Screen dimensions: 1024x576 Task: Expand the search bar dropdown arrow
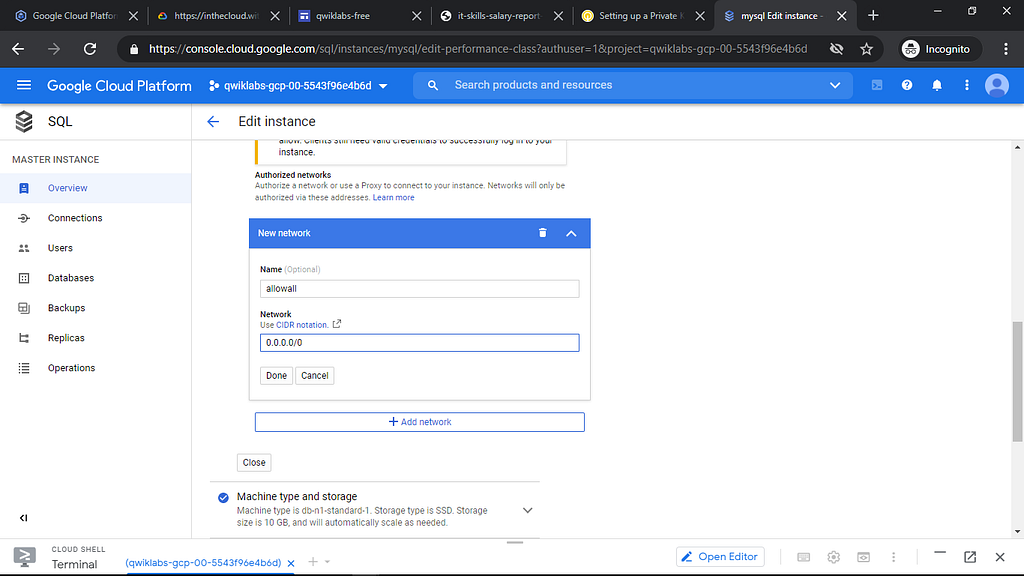(x=835, y=86)
